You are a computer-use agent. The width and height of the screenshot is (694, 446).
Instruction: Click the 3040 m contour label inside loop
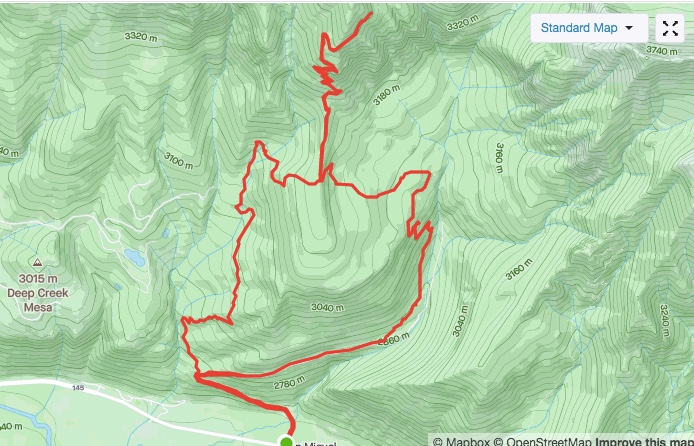(328, 307)
